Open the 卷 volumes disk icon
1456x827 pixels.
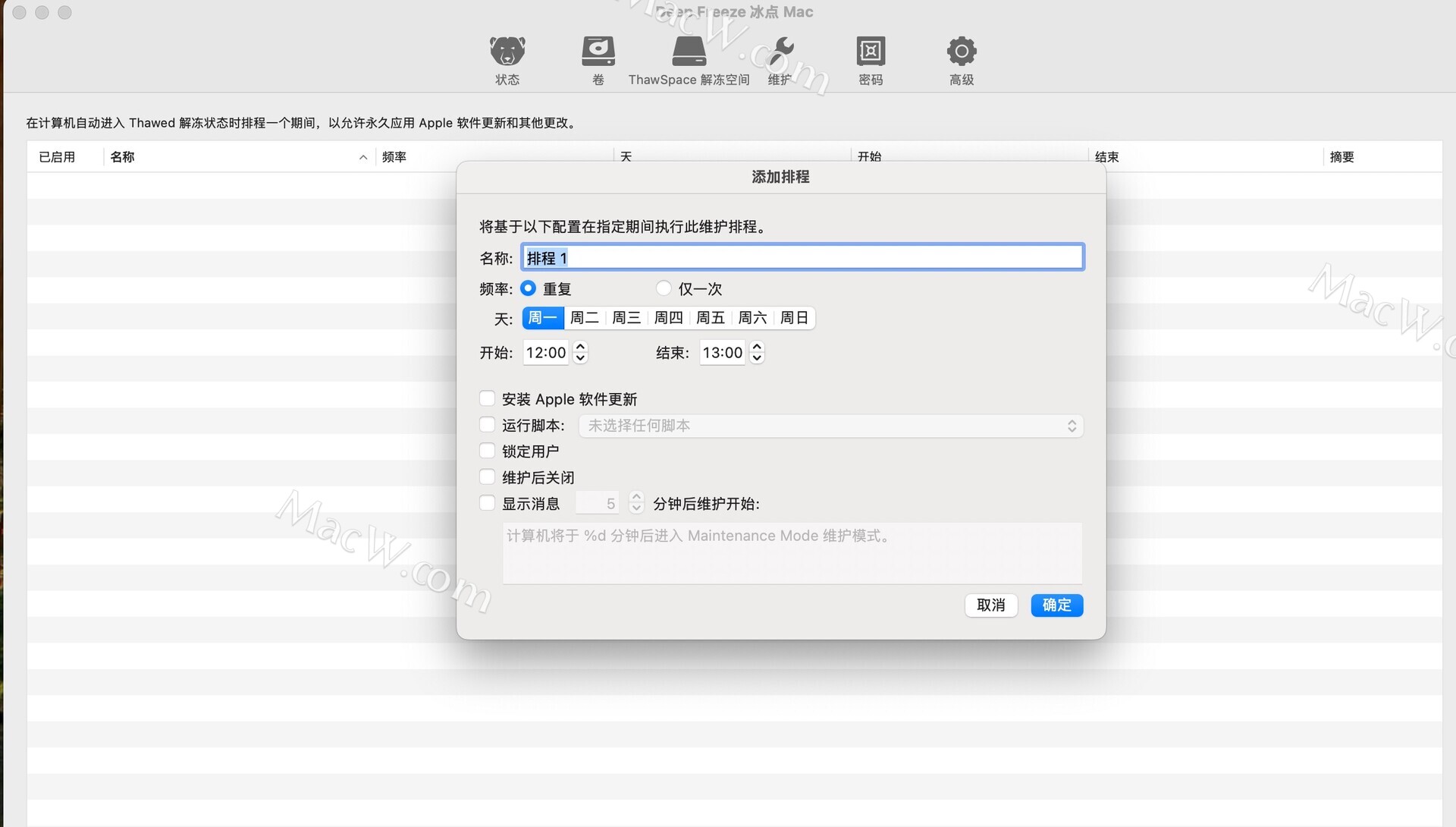(598, 52)
